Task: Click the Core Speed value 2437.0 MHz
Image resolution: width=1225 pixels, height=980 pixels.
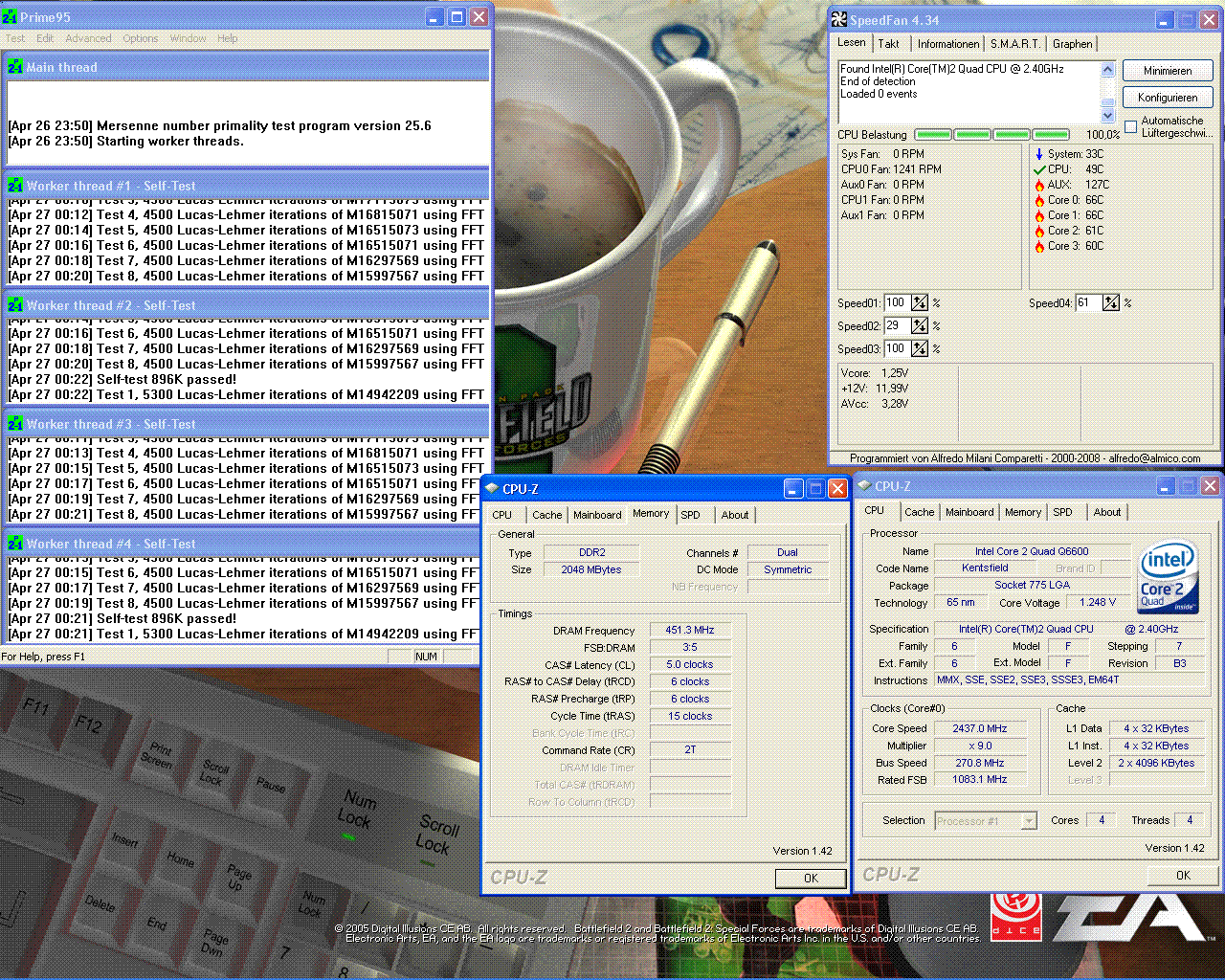Action: (980, 728)
